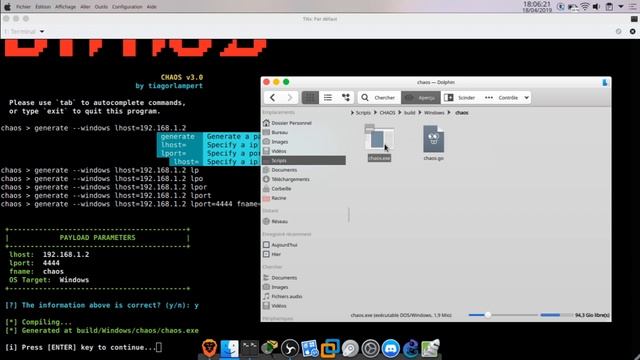Open Discord from the dock
640x360 pixels.
(391, 349)
